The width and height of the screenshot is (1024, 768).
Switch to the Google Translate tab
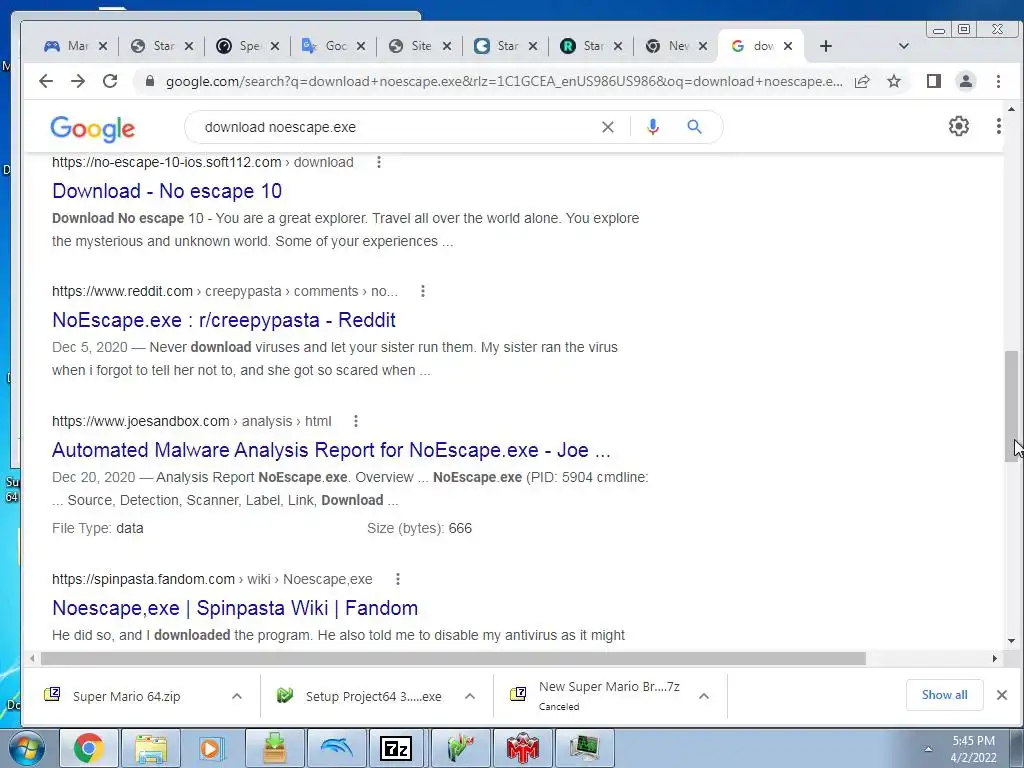point(325,46)
